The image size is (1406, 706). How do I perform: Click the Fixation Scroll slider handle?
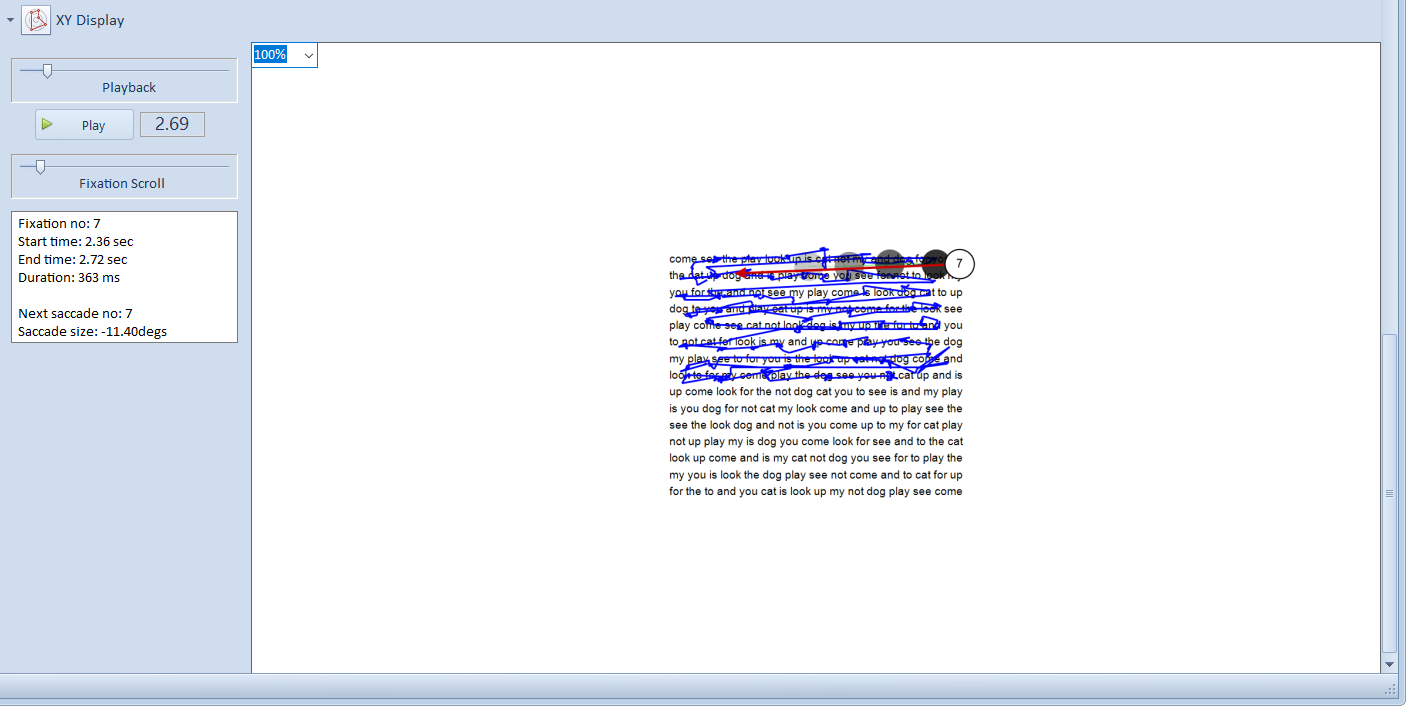[x=40, y=167]
